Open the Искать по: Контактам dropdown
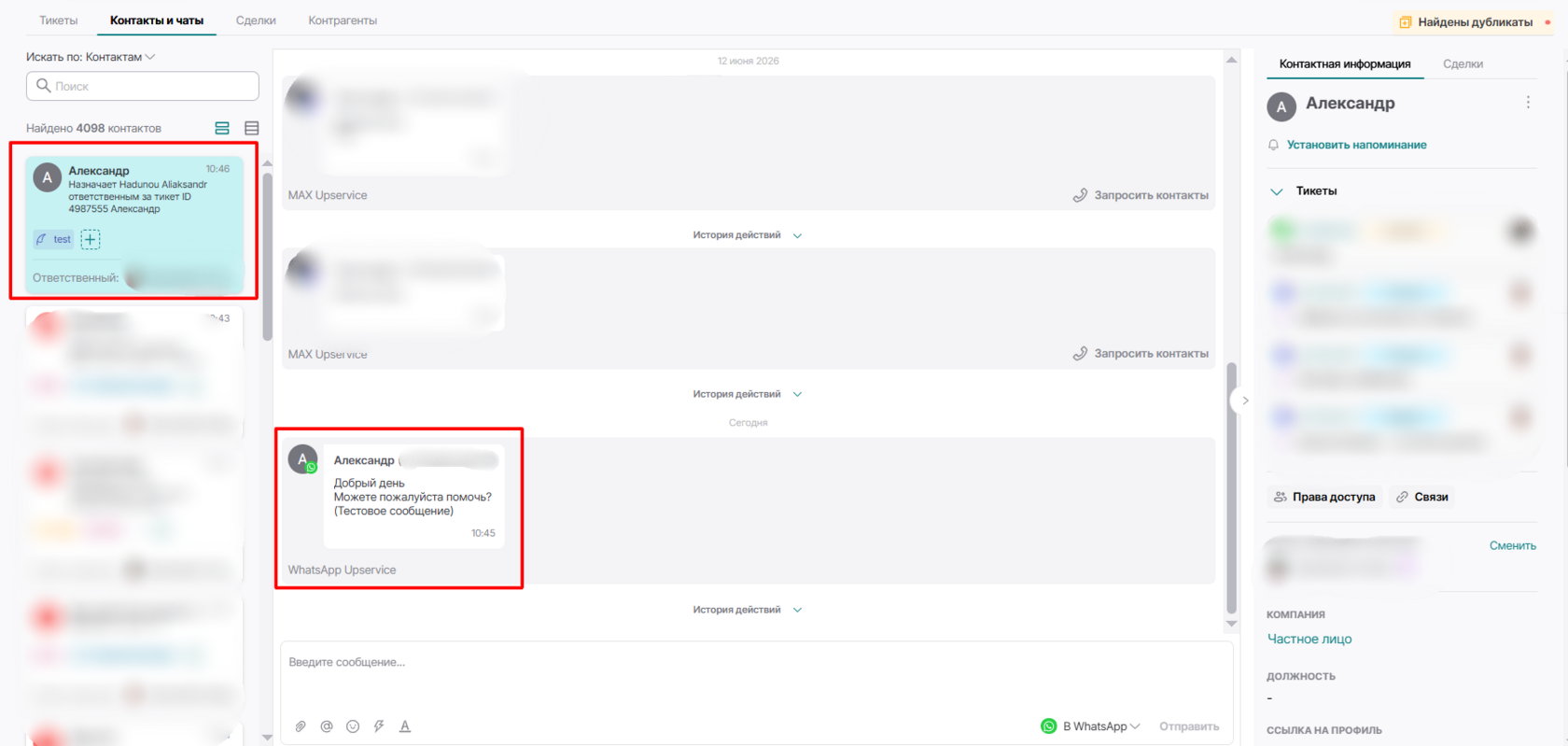 point(91,57)
